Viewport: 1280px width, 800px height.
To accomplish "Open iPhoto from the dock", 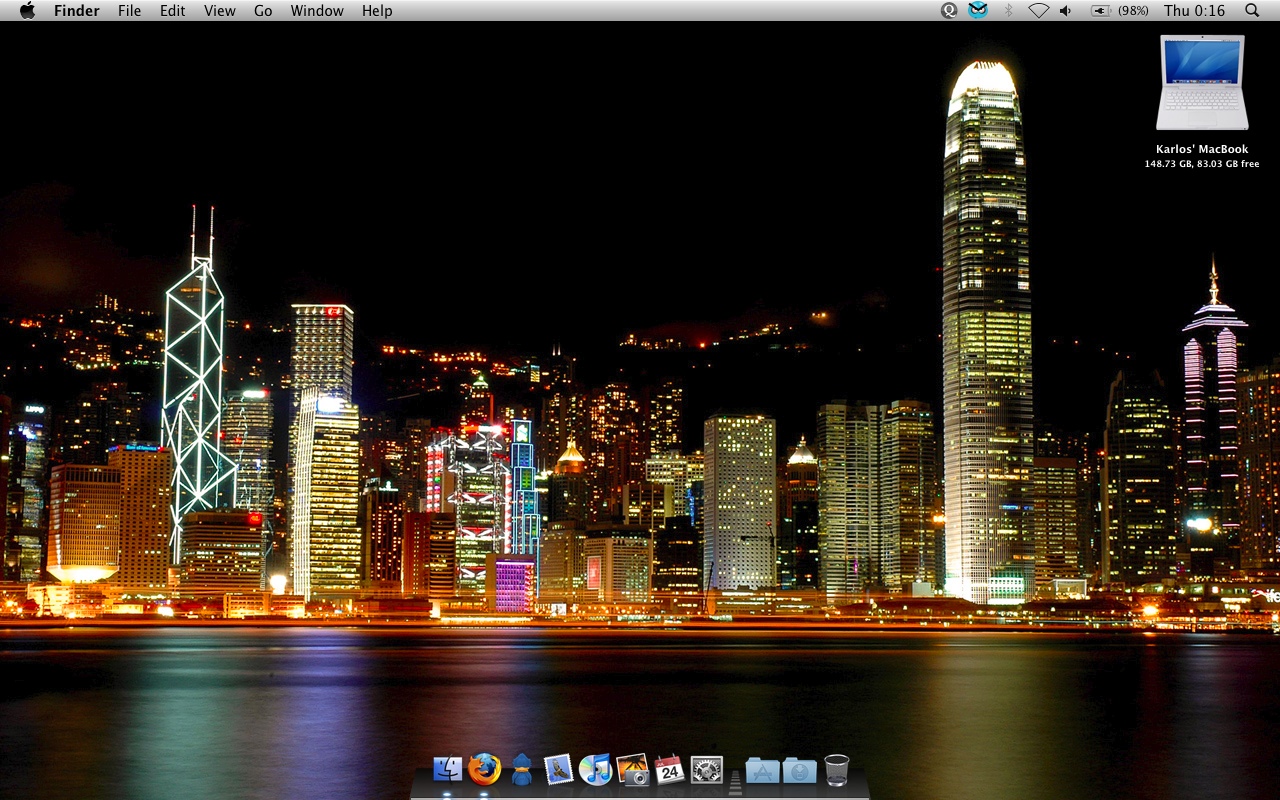I will (632, 769).
